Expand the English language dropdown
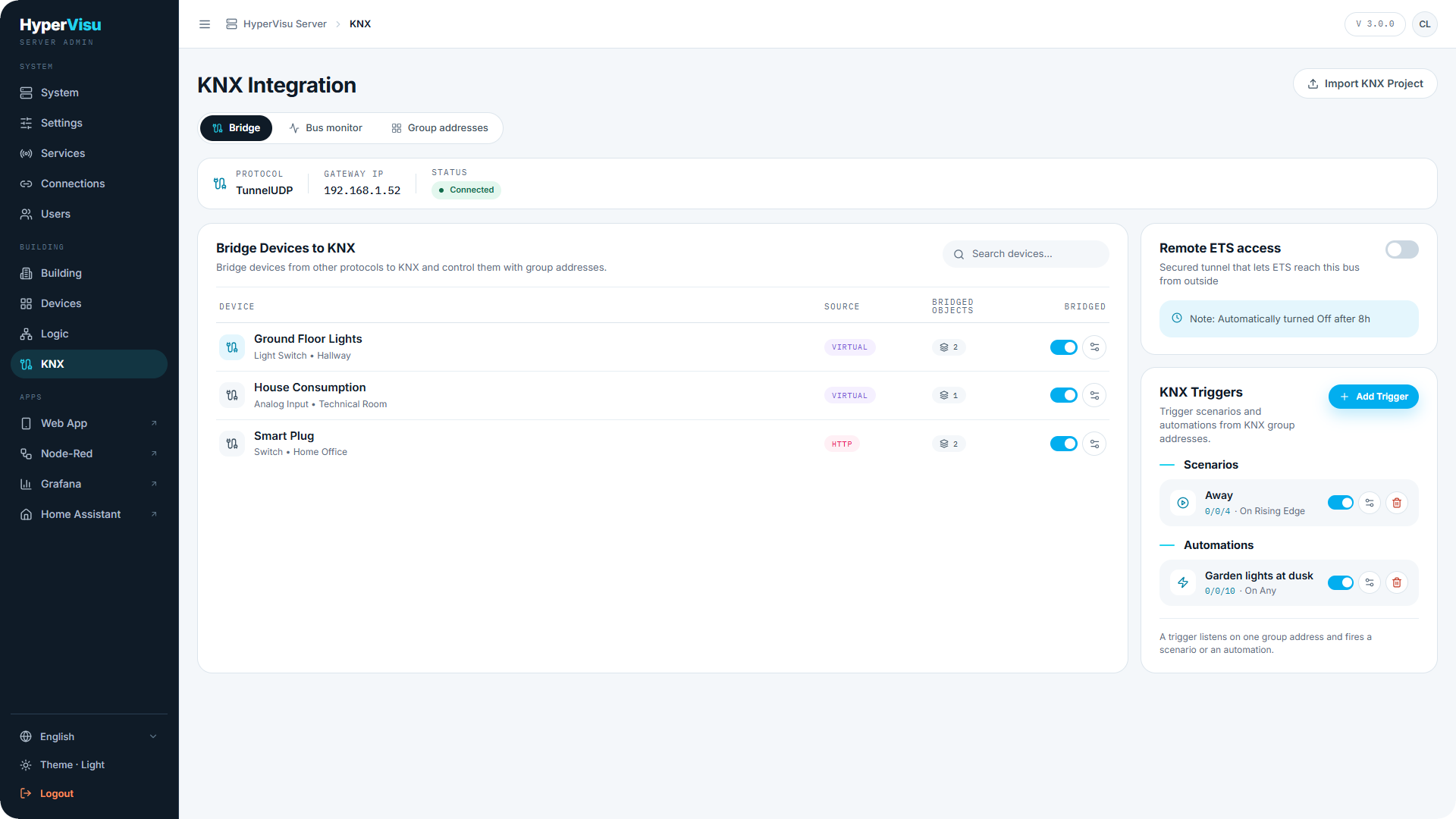Viewport: 1456px width, 819px height. pos(89,736)
